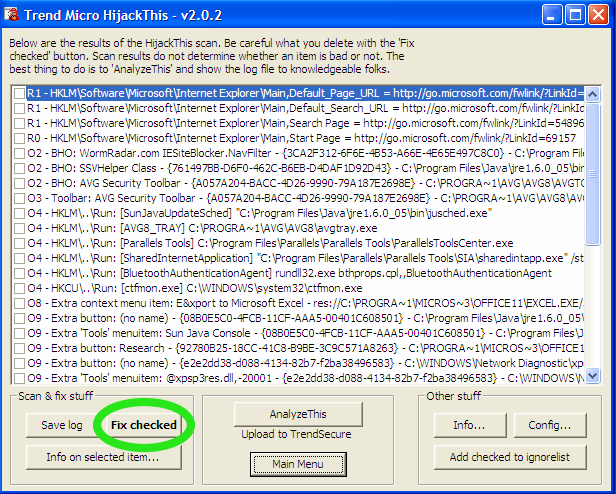The width and height of the screenshot is (616, 494).
Task: Select the O4 ctfmon.exe row text
Action: pos(195,288)
